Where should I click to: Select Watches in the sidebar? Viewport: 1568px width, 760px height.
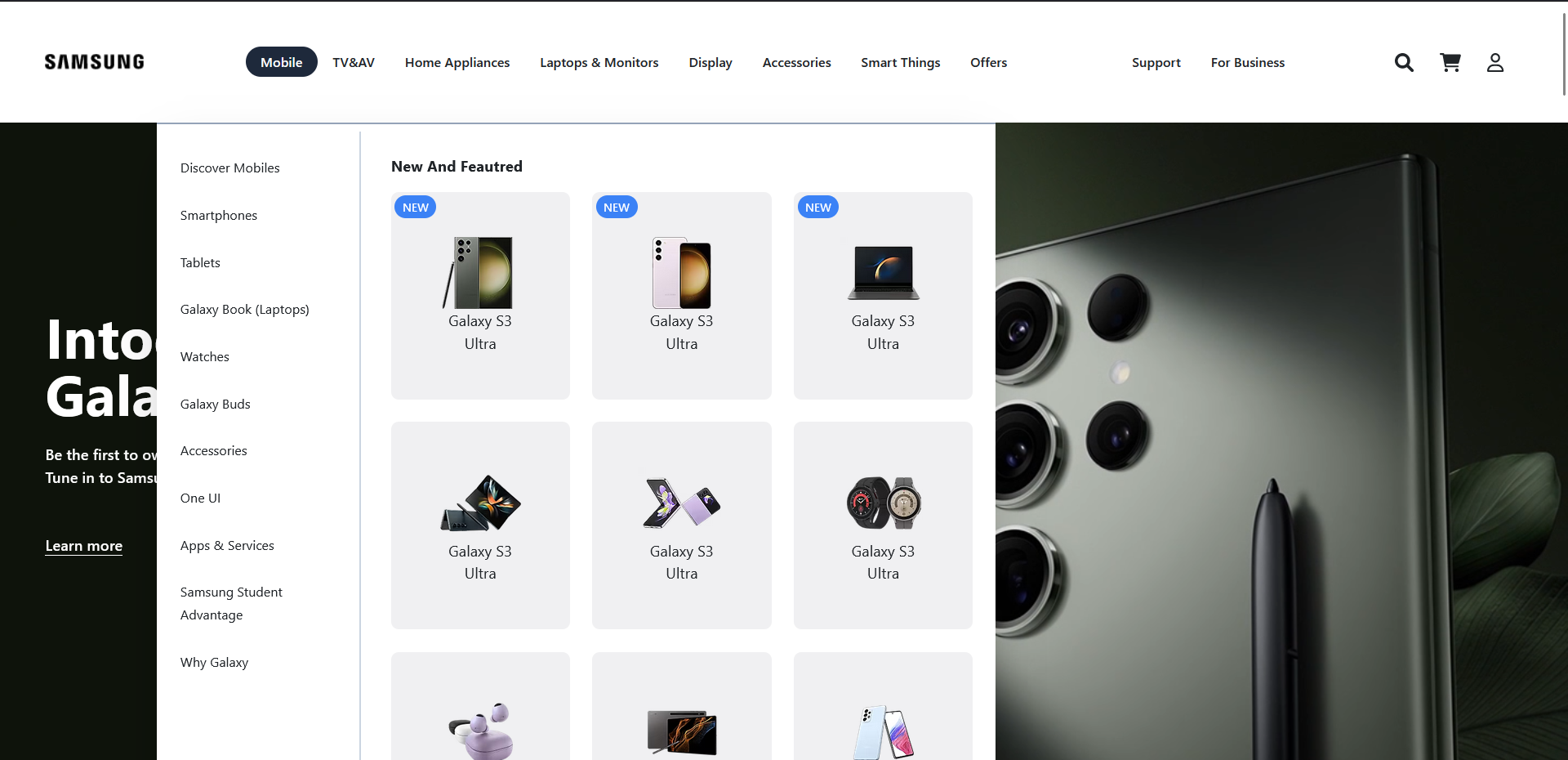[x=205, y=356]
